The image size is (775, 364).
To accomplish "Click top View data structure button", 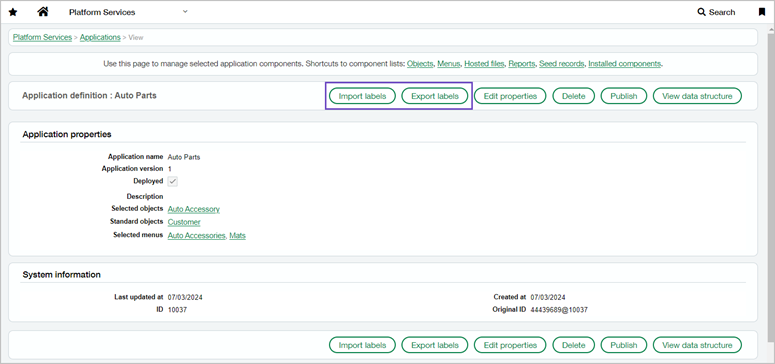I will tap(697, 96).
